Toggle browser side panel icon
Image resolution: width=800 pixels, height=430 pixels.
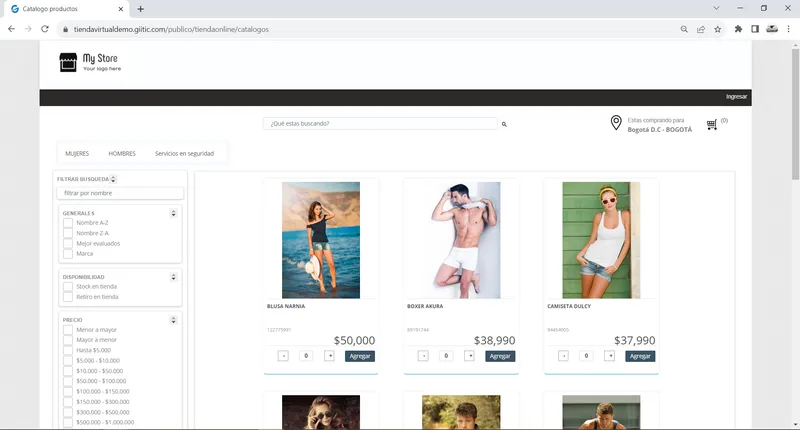coord(755,29)
